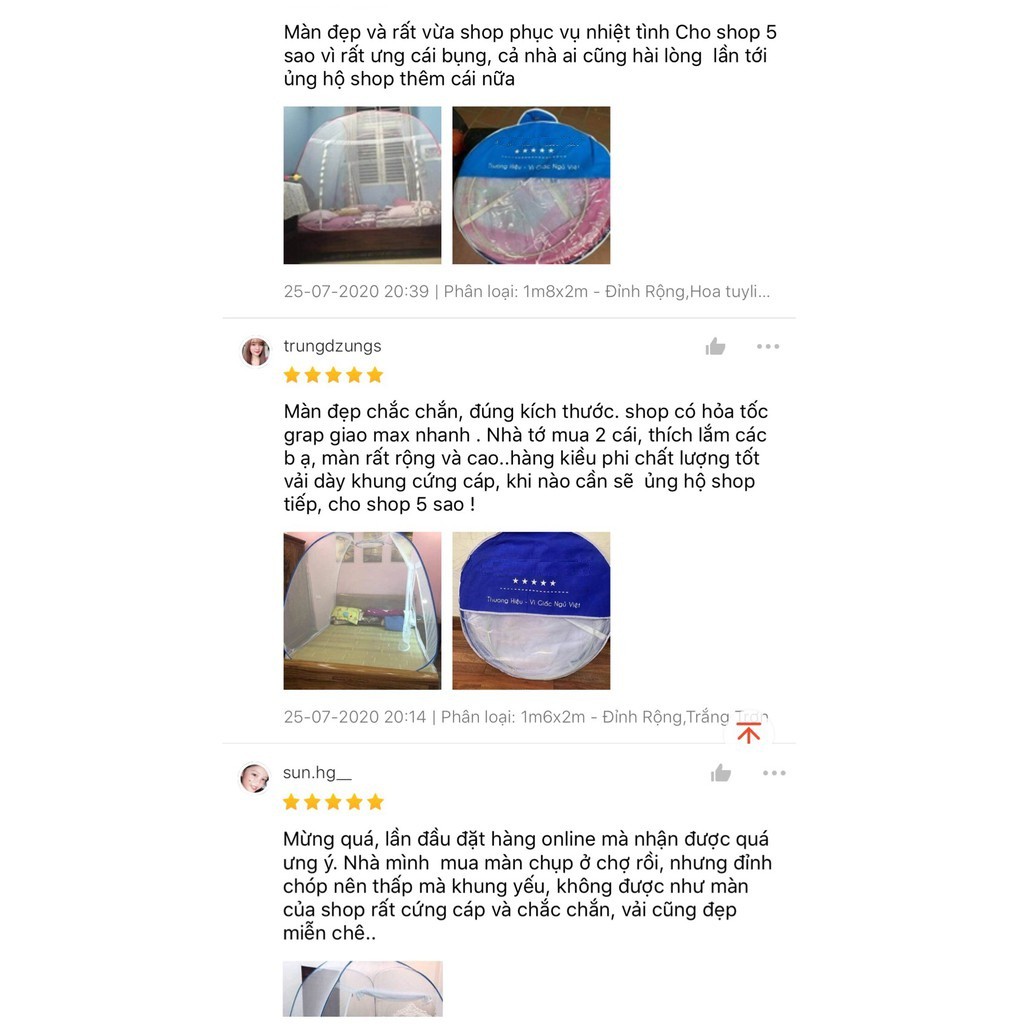This screenshot has width=1024, height=1024.
Task: Click the 1m6x2m Đỉnh Rộng variant text
Action: [x=604, y=717]
